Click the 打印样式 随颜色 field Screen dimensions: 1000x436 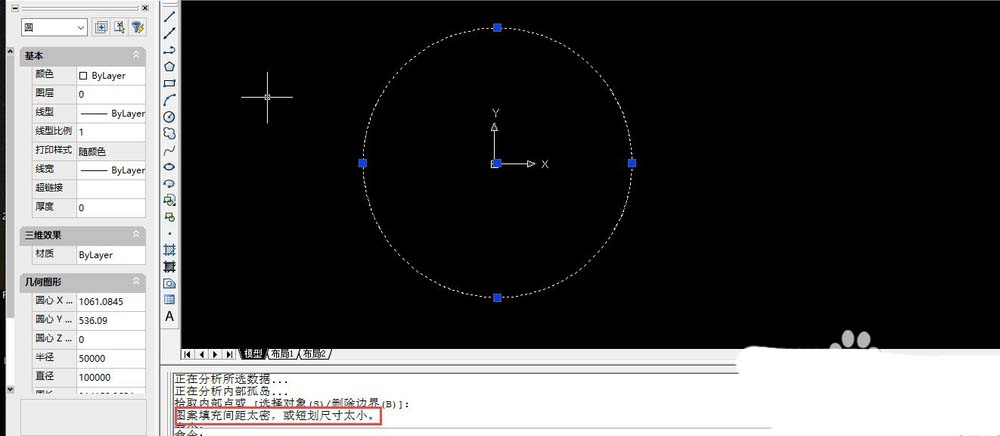coord(111,151)
